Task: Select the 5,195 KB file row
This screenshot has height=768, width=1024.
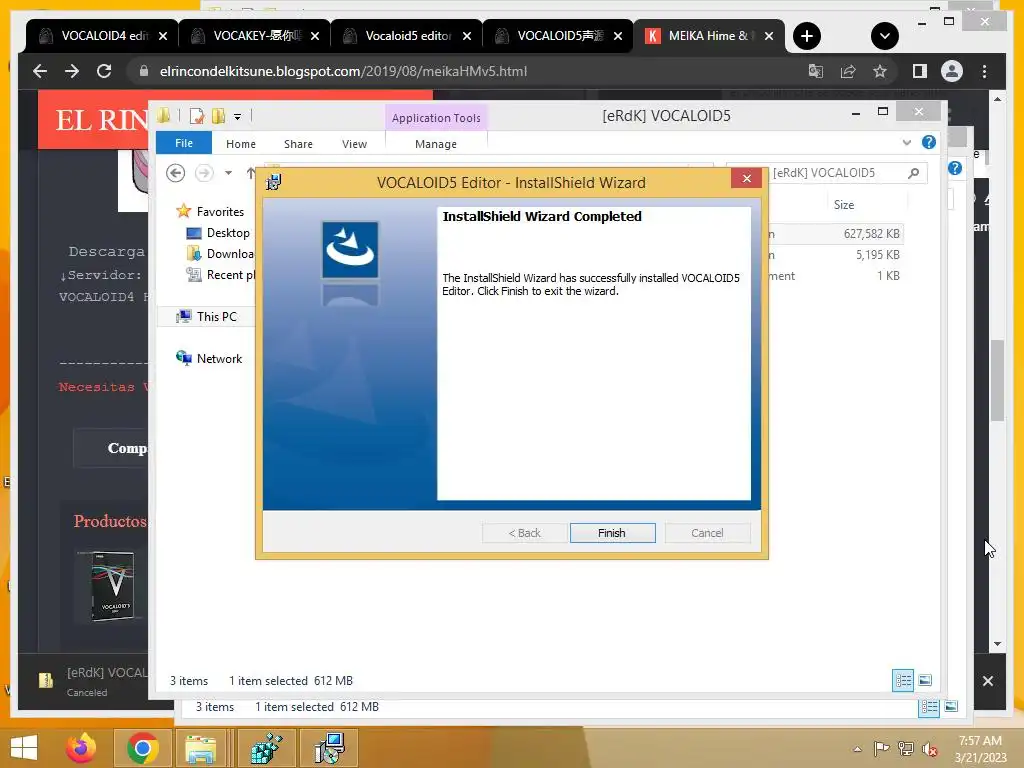Action: [x=836, y=255]
